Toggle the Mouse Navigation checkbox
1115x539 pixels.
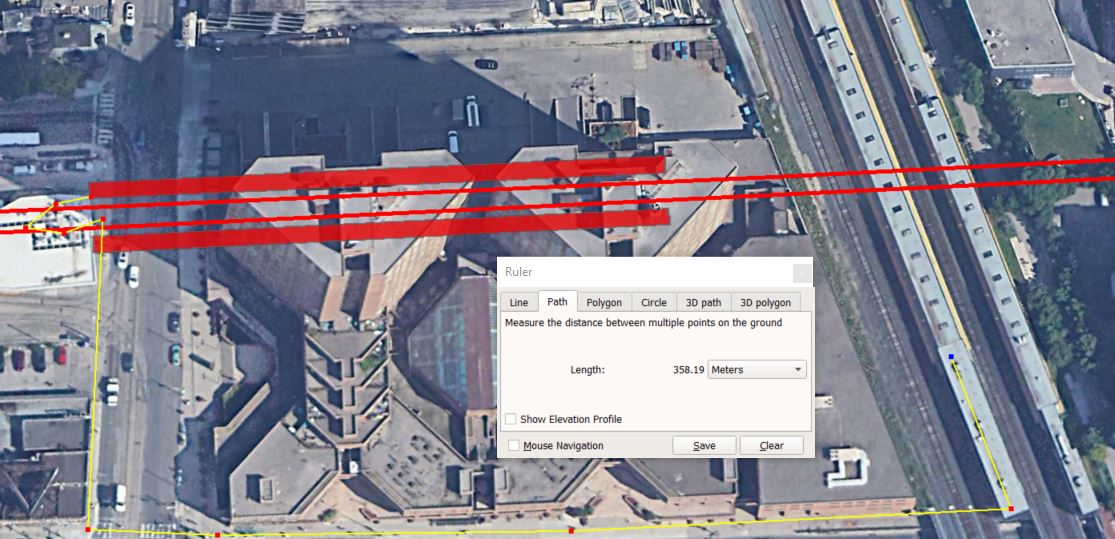(514, 446)
